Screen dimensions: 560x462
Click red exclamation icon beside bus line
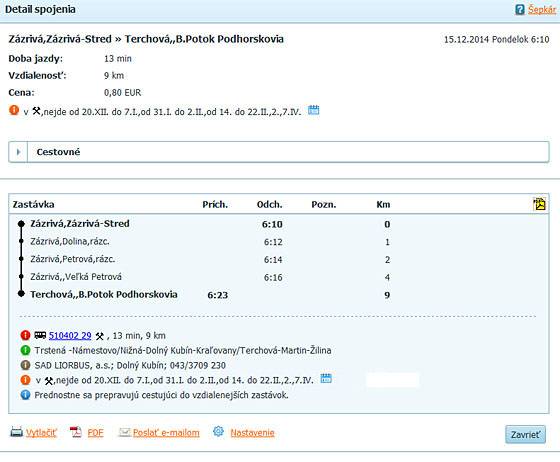pyautogui.click(x=25, y=335)
